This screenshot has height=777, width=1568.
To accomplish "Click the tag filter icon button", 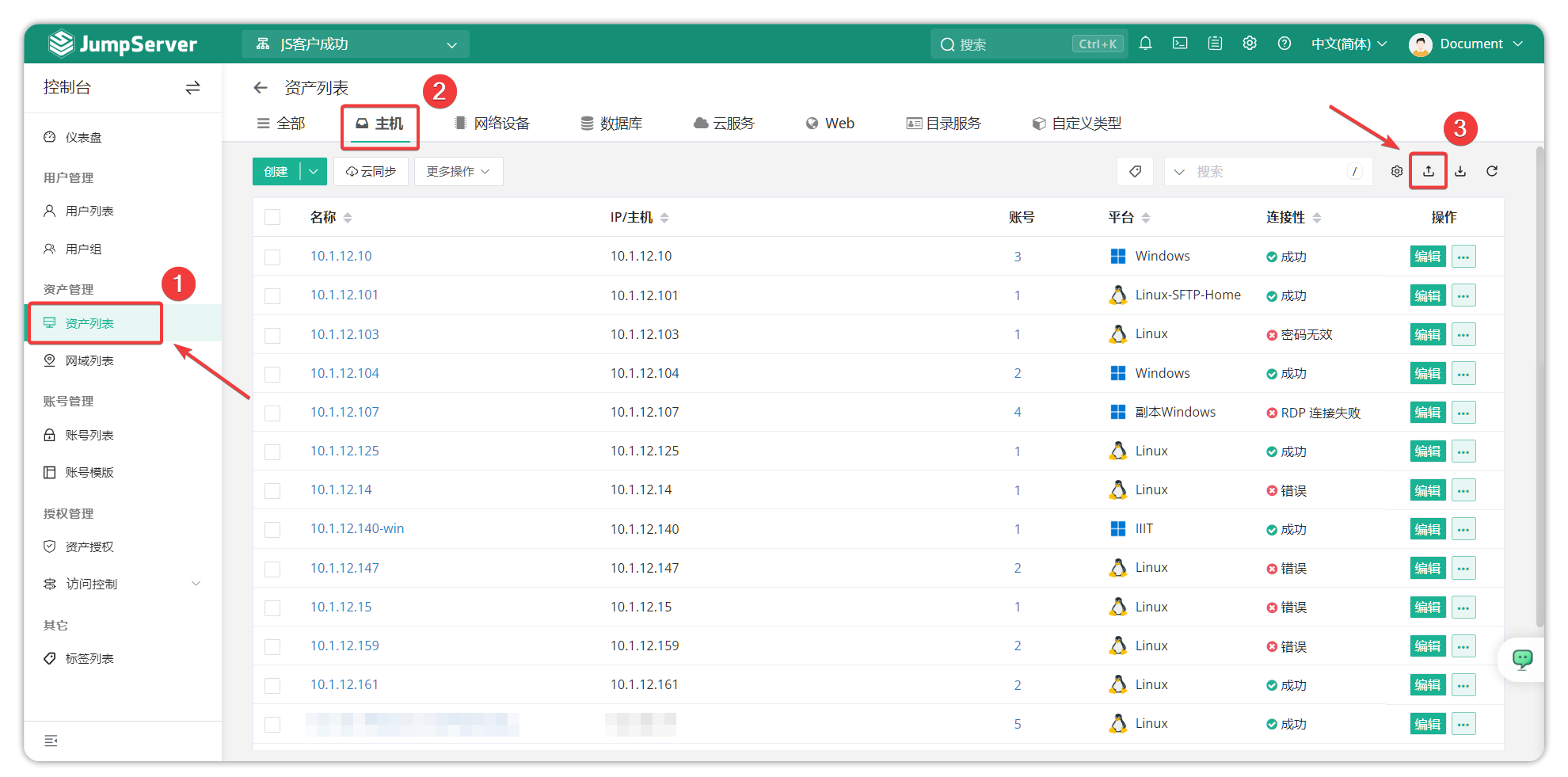I will (x=1135, y=171).
